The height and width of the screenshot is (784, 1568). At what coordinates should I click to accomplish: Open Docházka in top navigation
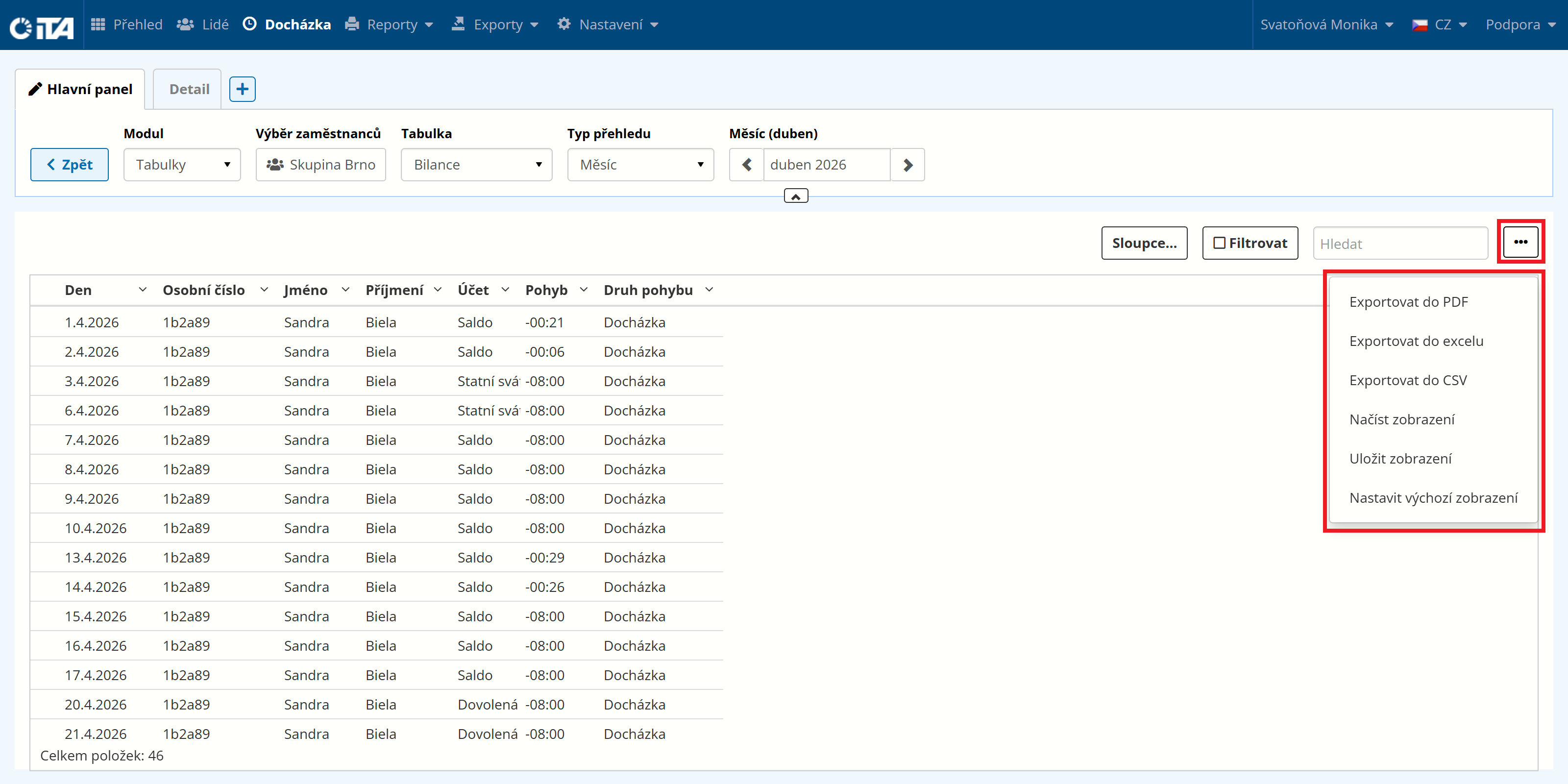click(287, 24)
